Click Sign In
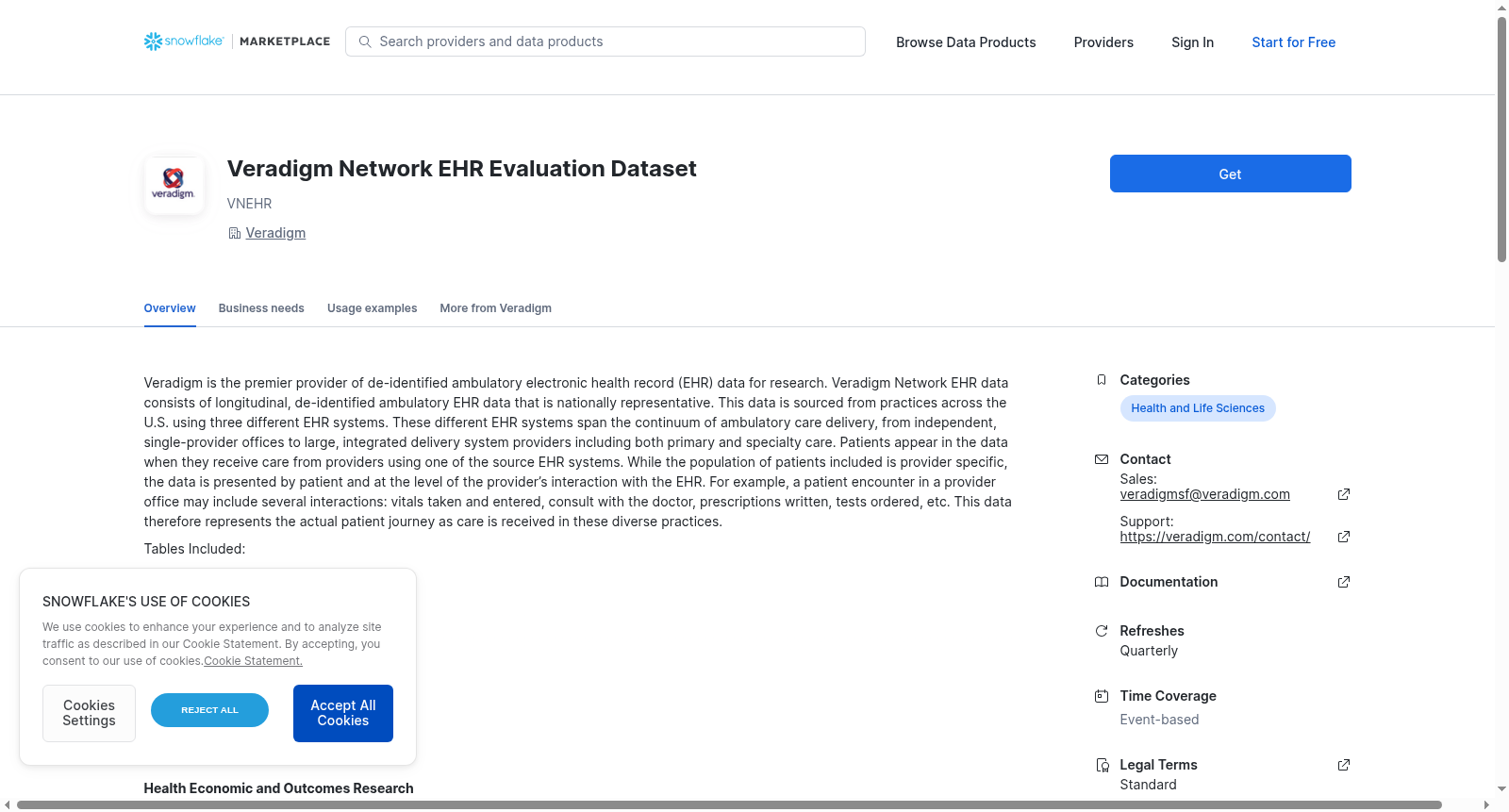The image size is (1509, 812). pyautogui.click(x=1192, y=42)
